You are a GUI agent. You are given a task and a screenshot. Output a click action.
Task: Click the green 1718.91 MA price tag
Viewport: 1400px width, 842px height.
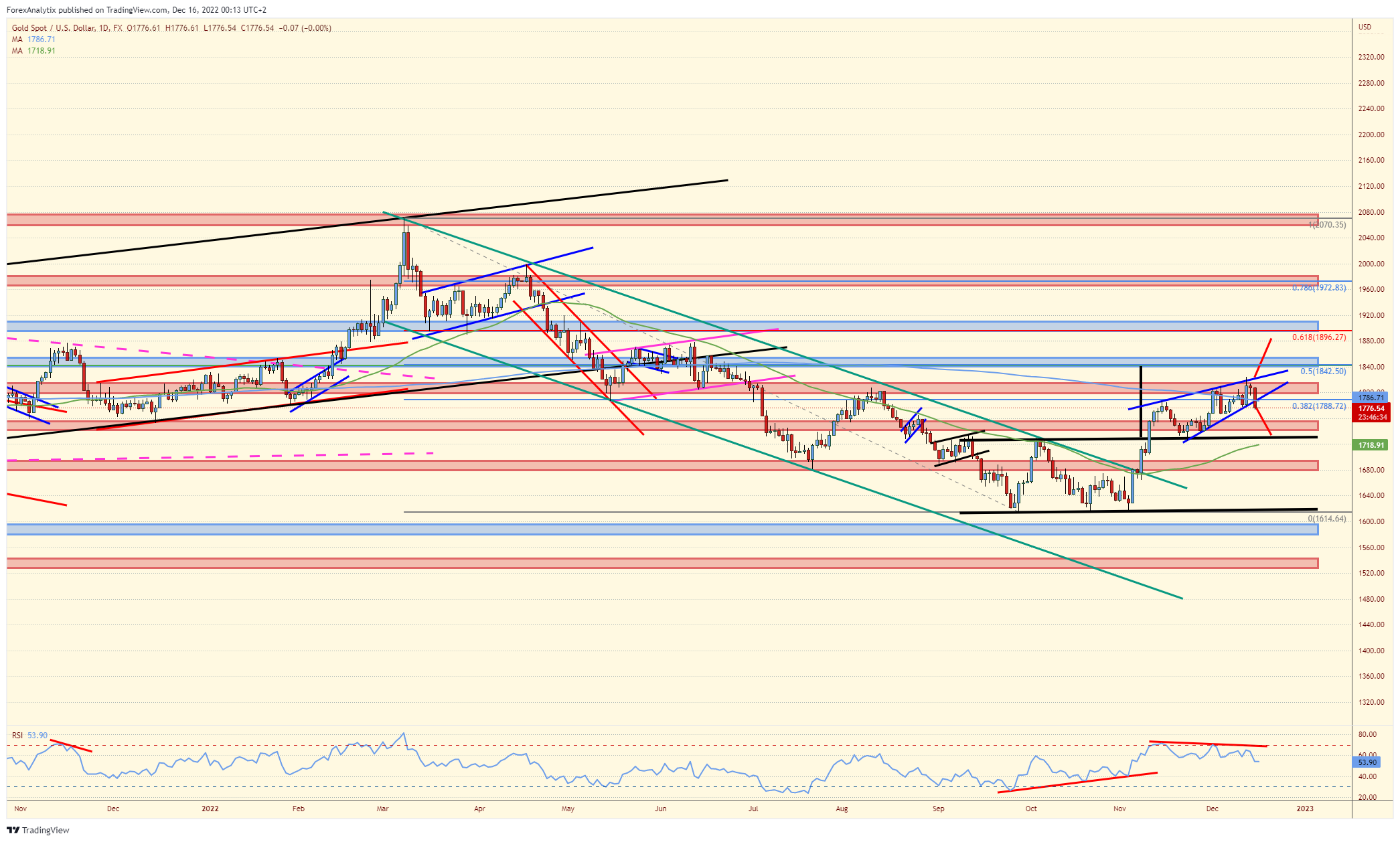pos(1371,445)
